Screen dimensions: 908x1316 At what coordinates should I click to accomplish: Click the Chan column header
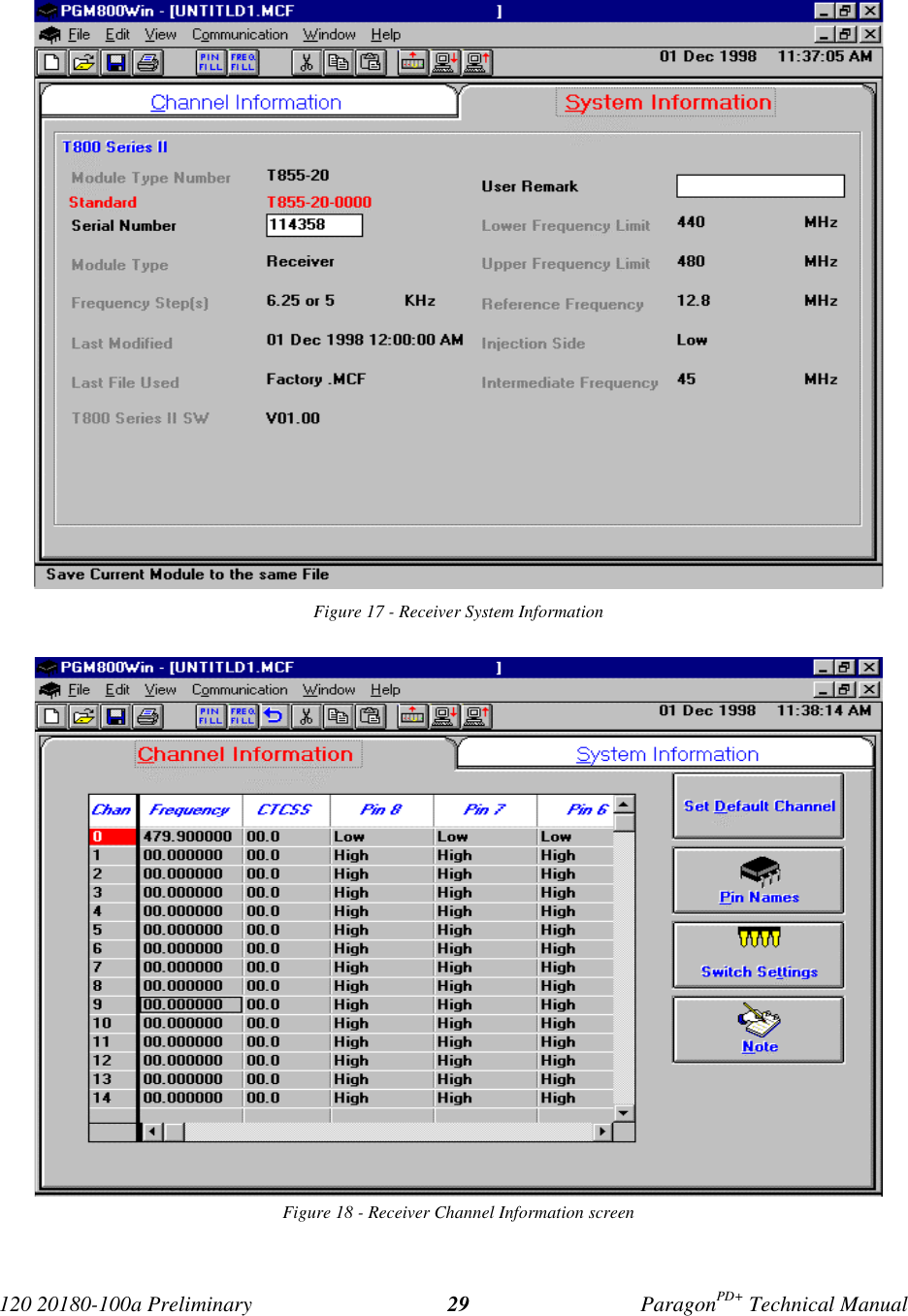pos(113,809)
